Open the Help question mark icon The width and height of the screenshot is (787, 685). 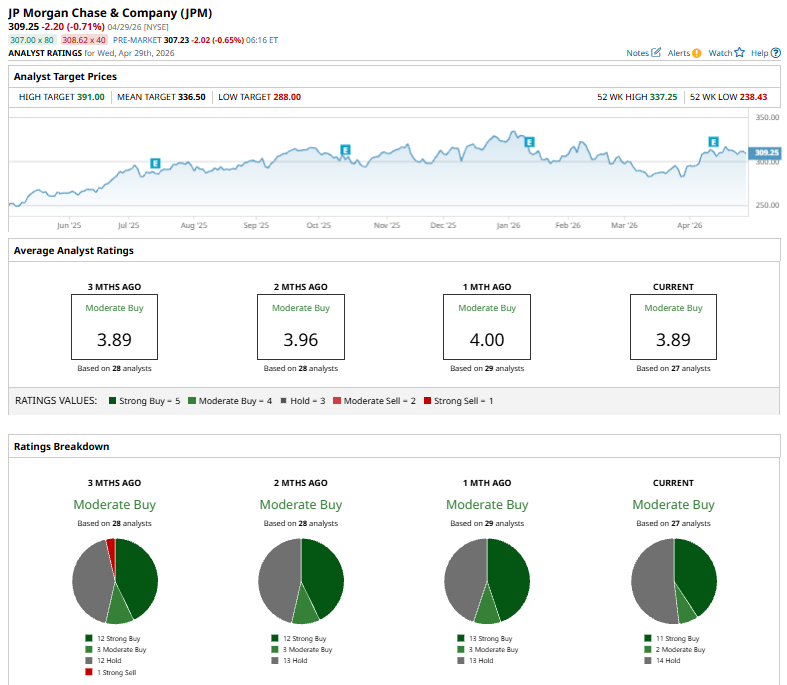point(776,52)
